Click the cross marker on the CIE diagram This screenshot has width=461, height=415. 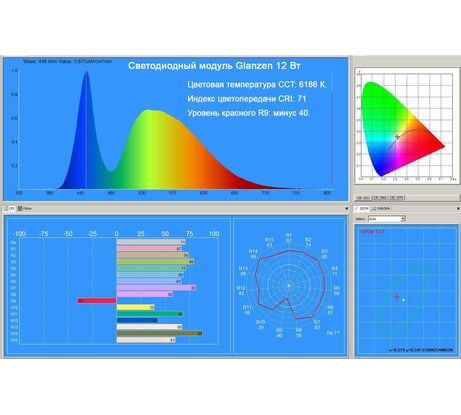click(x=397, y=137)
